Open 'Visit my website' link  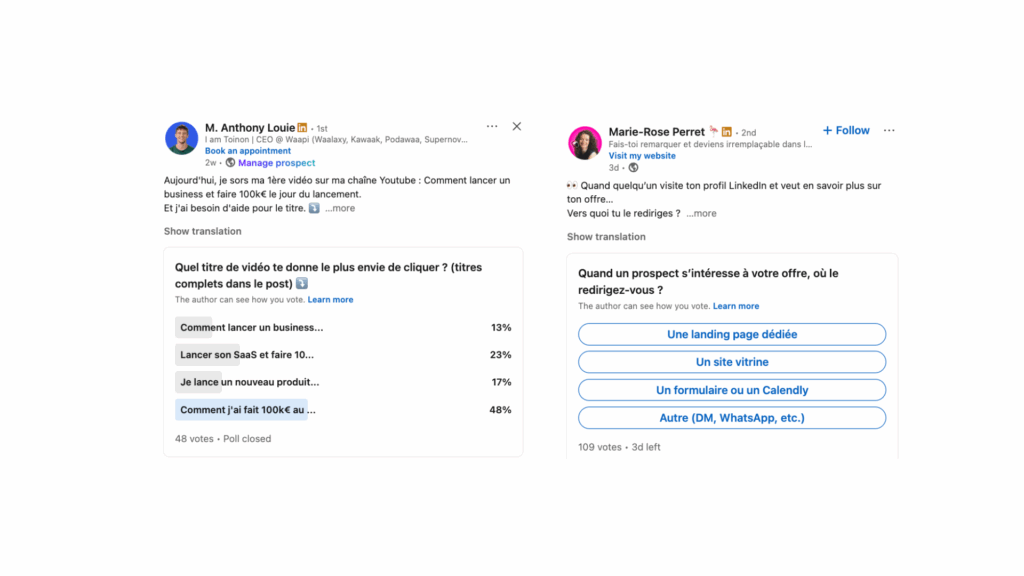coord(642,156)
